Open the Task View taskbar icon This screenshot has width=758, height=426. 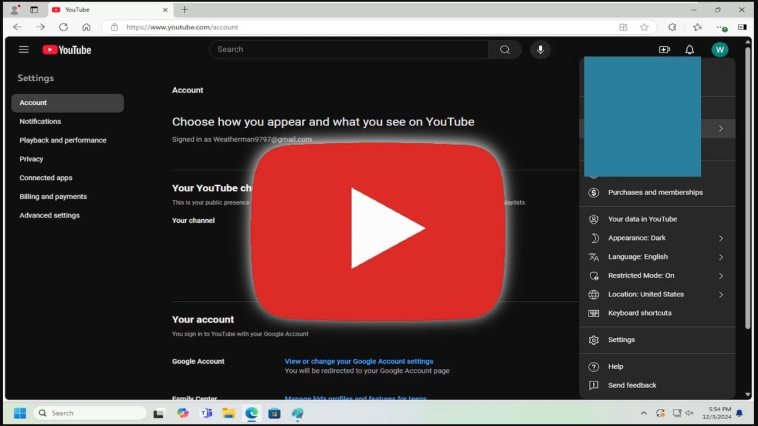pyautogui.click(x=158, y=413)
